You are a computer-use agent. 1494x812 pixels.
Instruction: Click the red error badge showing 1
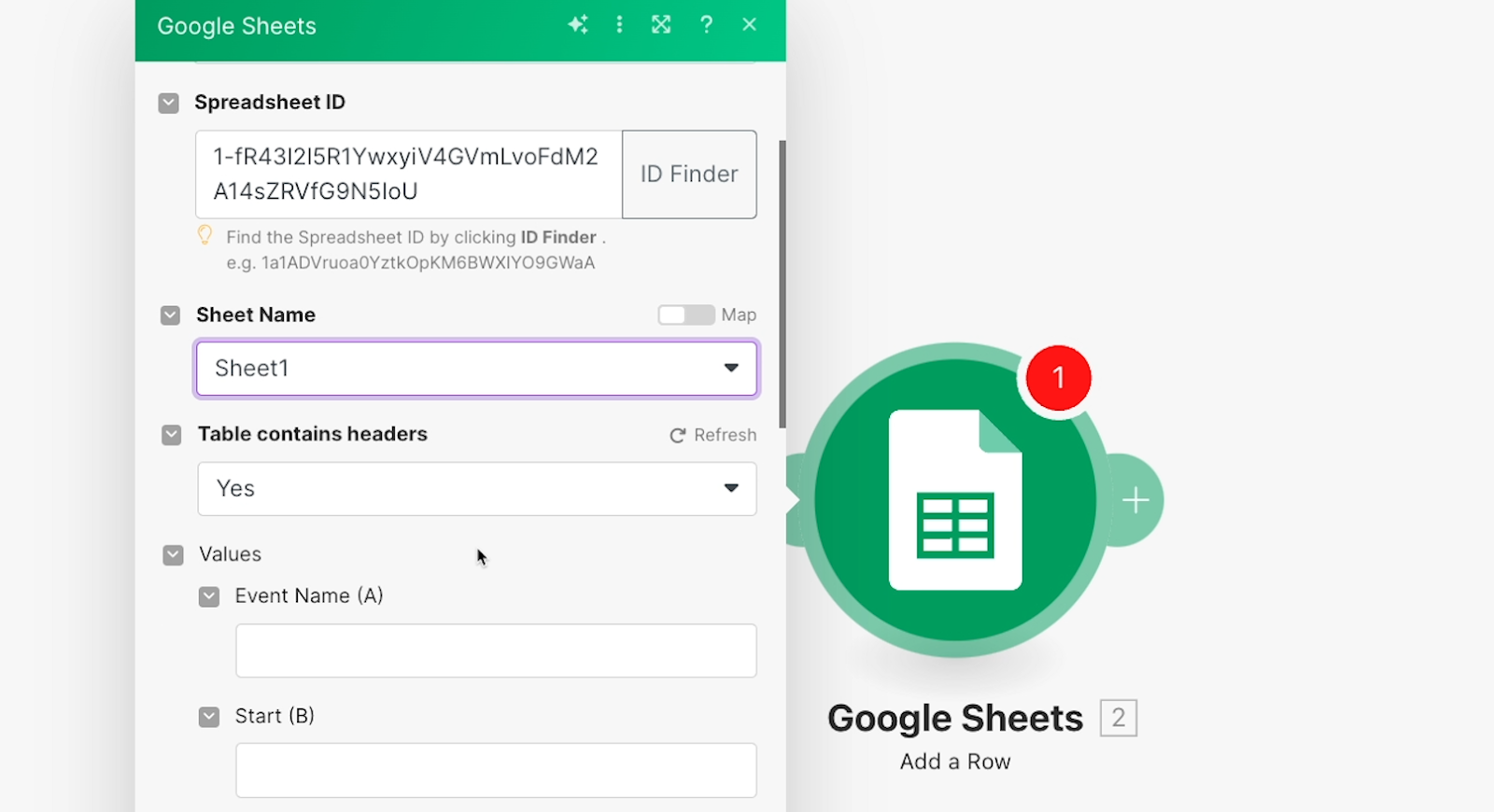1058,378
